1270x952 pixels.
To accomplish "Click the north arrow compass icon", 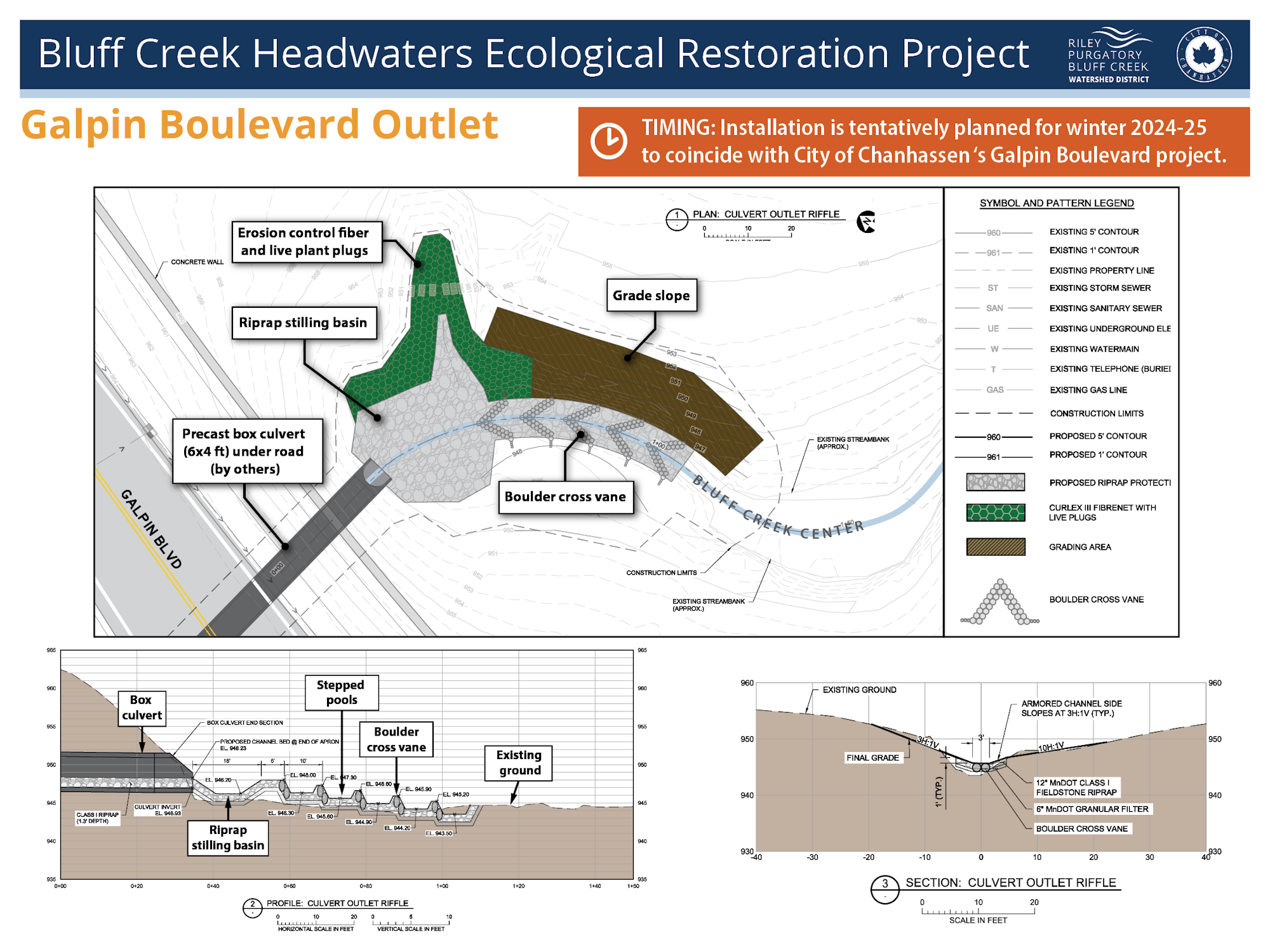I will (866, 222).
